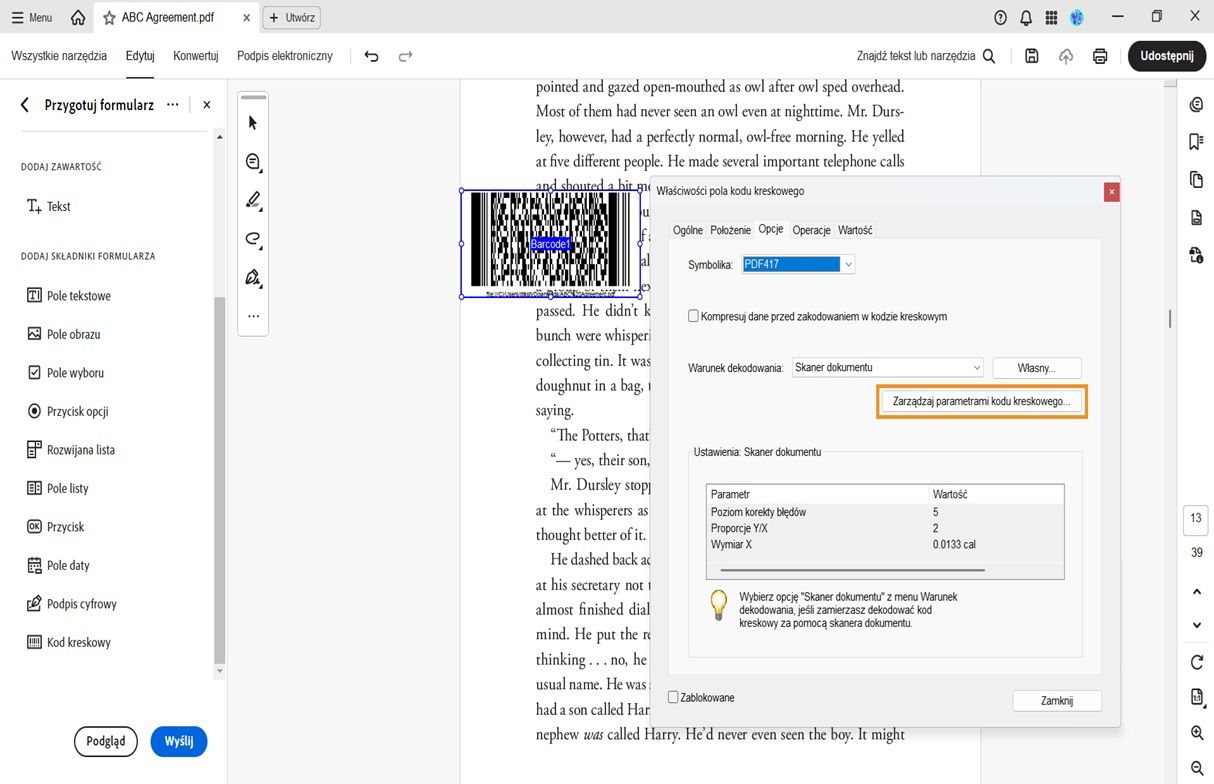Open the apps grid icon
1214x784 pixels.
pos(1051,18)
